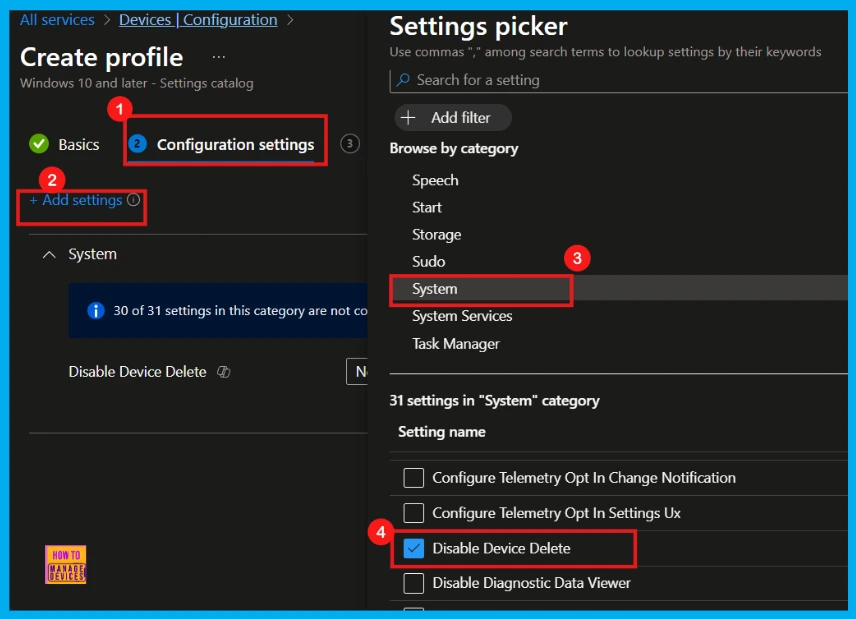Click the magnifier icon in the search box

click(x=403, y=80)
